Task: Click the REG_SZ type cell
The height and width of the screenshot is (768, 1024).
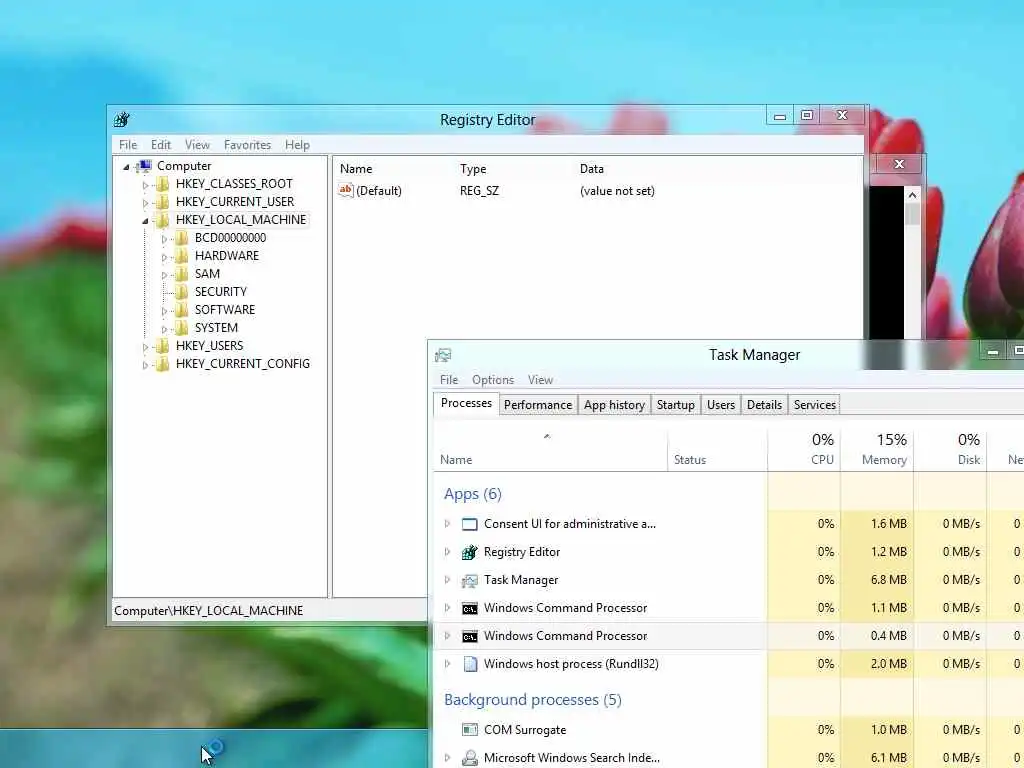Action: 479,191
